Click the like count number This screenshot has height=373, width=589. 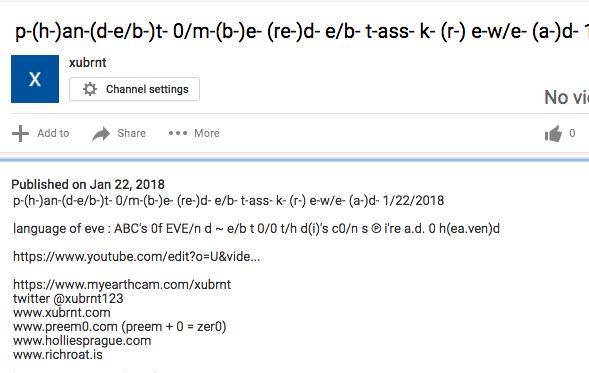tap(572, 133)
